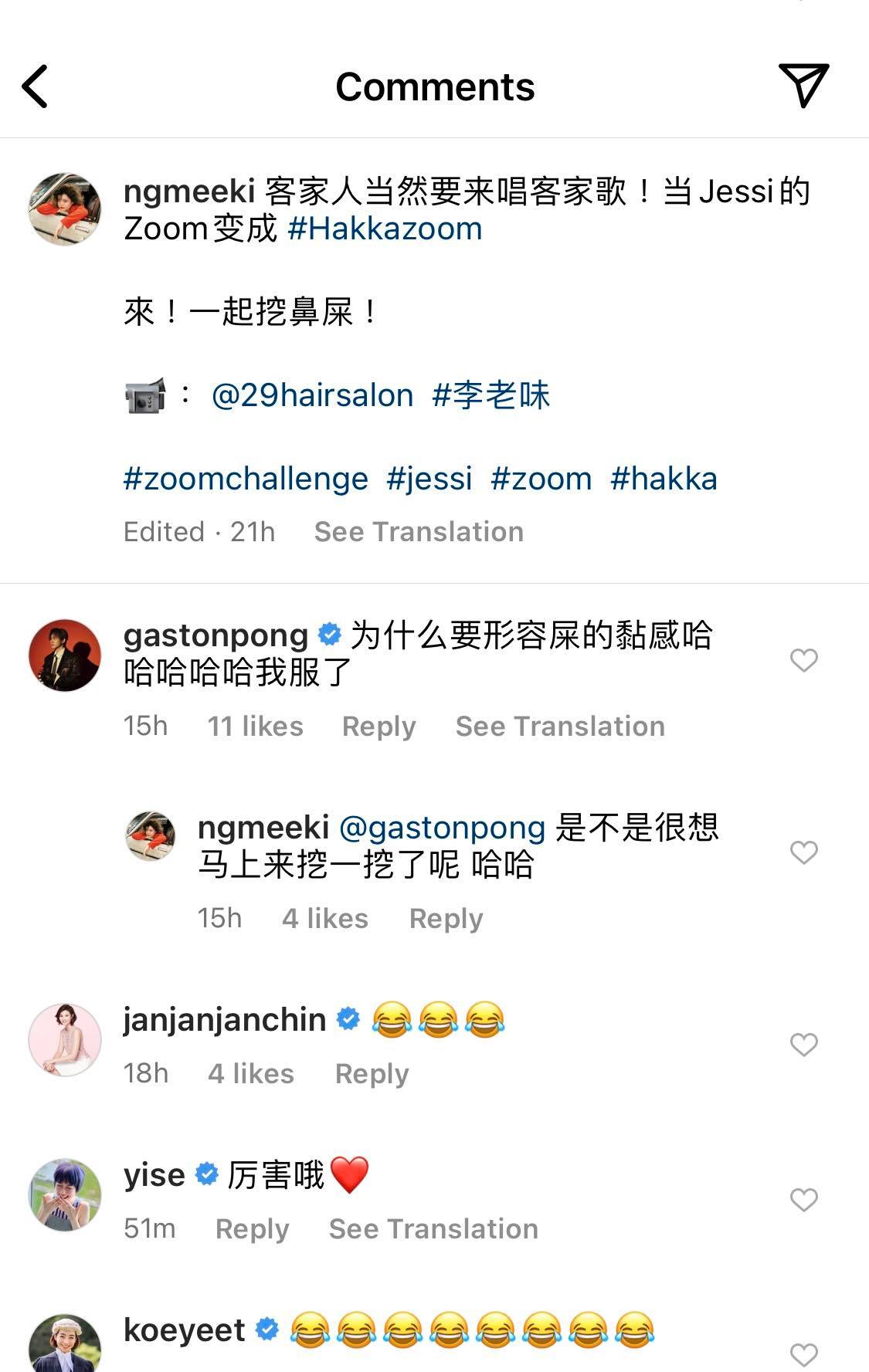Like ngmeeki's reply to gastonpong
869x1372 pixels.
[x=803, y=852]
